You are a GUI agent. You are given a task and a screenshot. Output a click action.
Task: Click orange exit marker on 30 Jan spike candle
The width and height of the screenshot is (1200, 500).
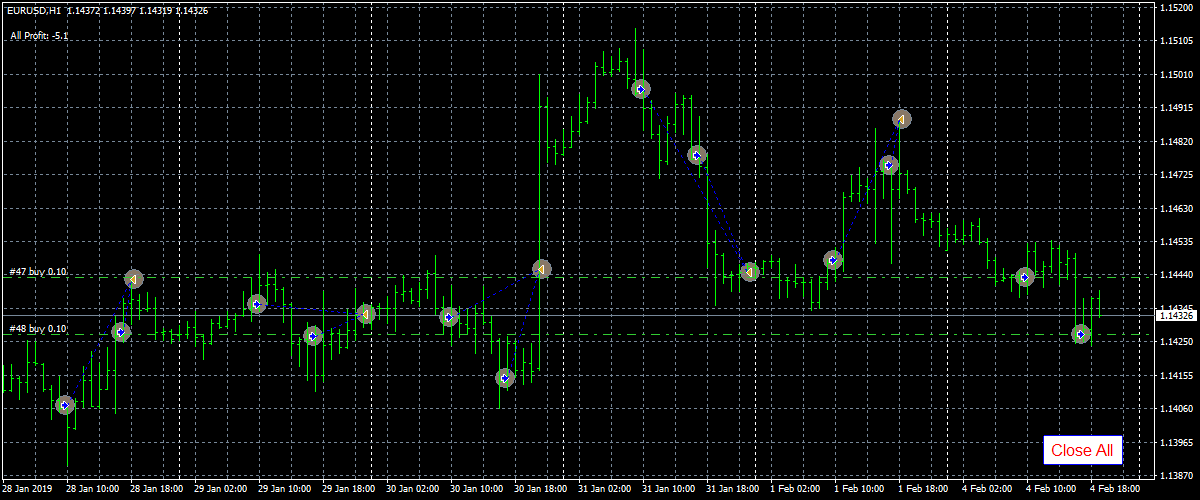click(x=542, y=269)
